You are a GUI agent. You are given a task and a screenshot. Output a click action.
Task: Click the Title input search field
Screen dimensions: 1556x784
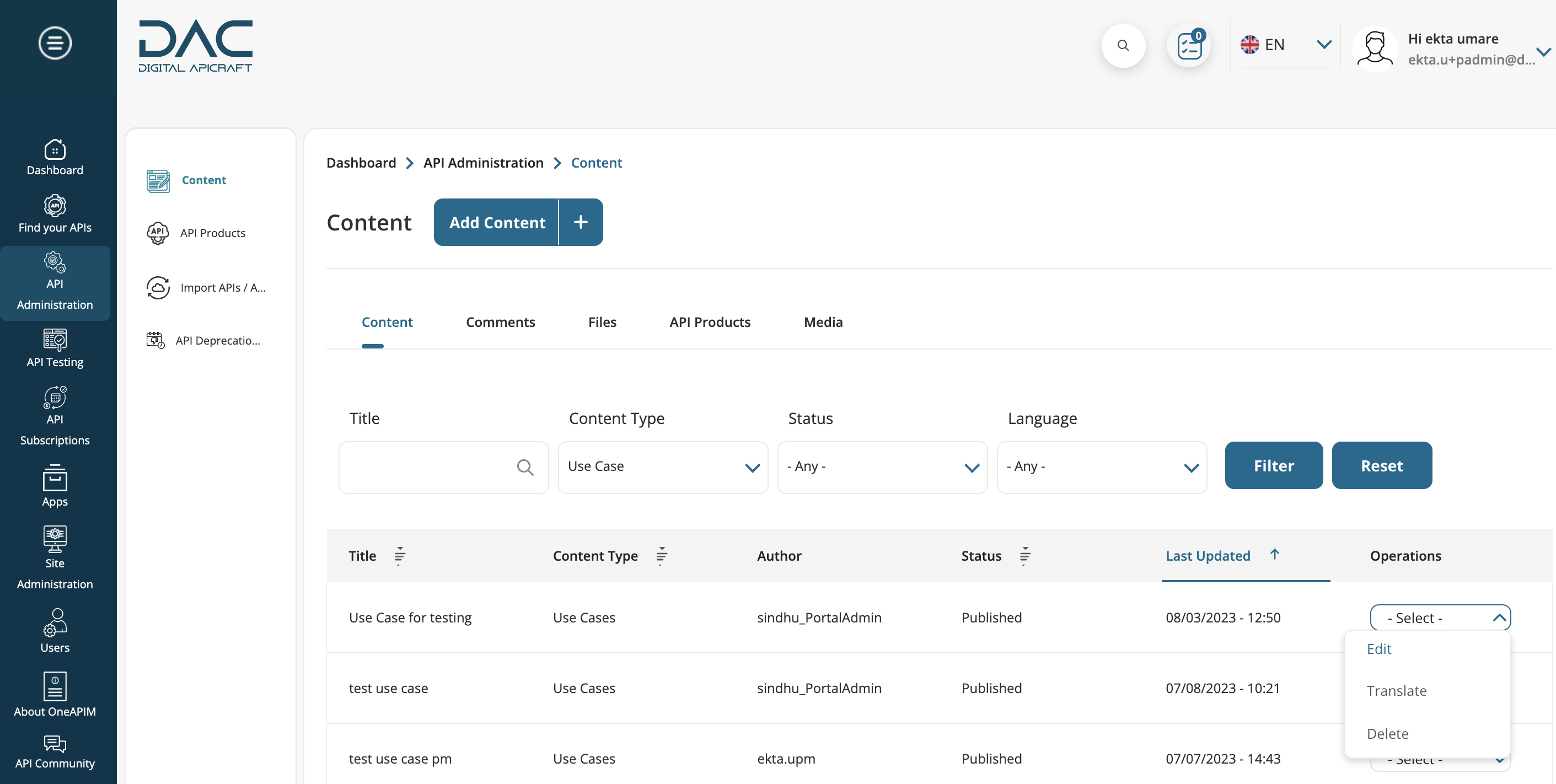(444, 465)
